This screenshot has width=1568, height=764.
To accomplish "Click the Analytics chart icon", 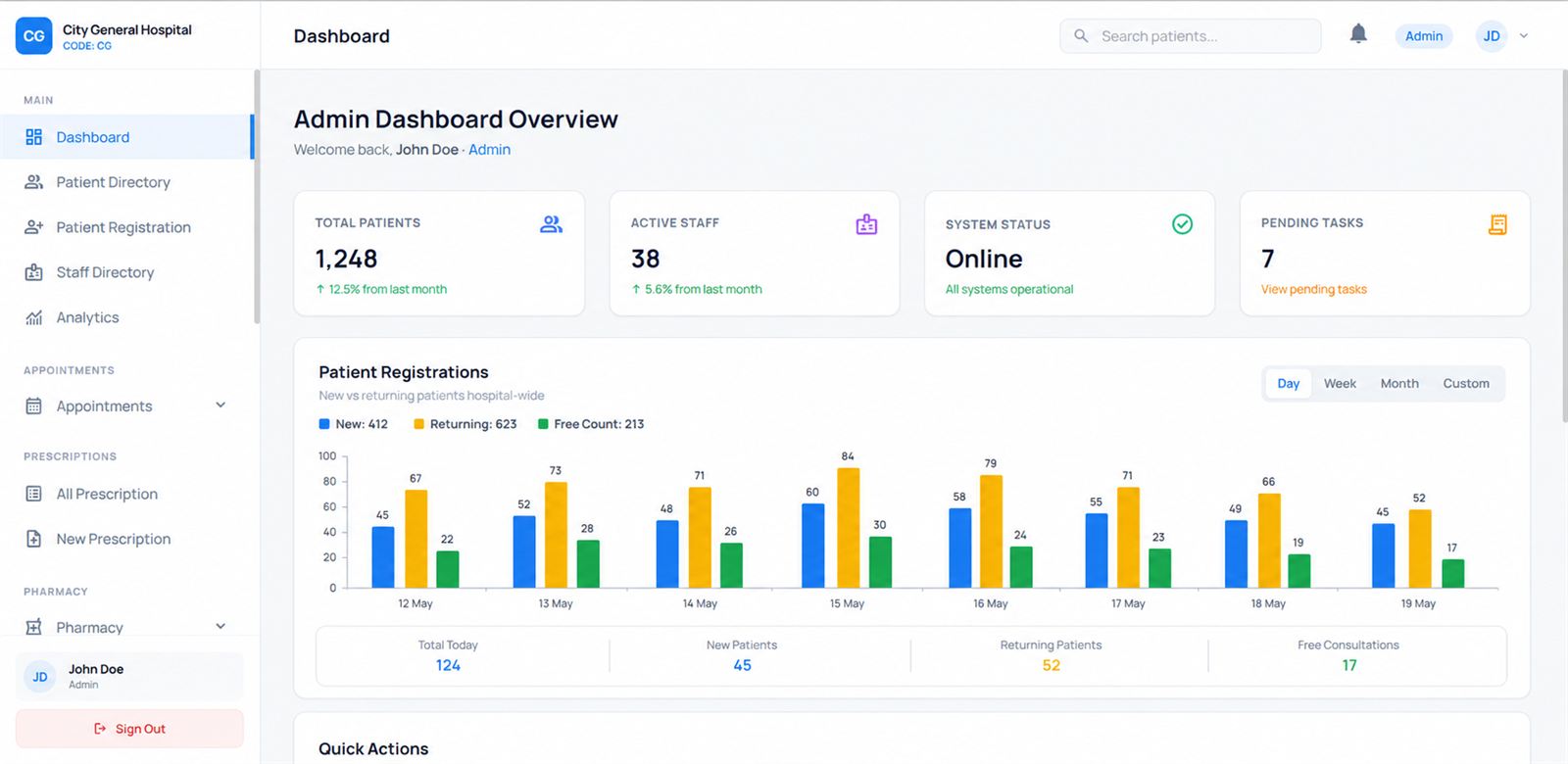I will 33,317.
